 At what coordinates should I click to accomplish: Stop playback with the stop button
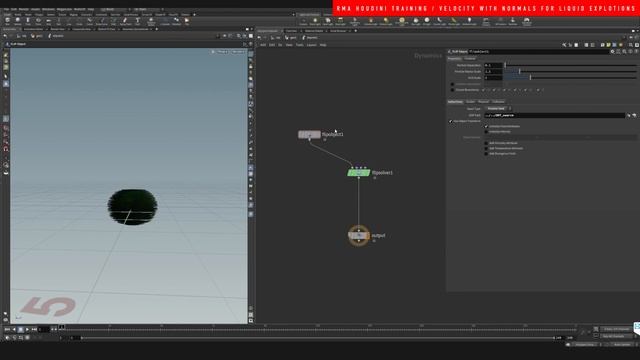pyautogui.click(x=20, y=329)
